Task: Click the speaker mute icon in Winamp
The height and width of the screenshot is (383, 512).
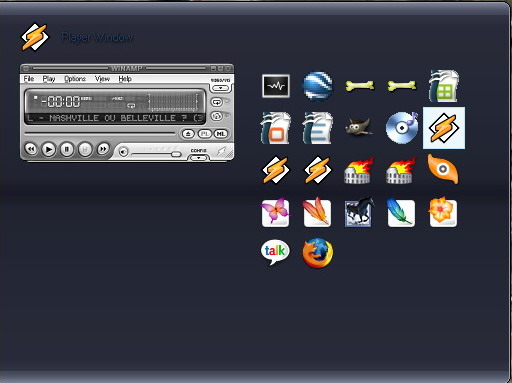Action: click(x=123, y=152)
